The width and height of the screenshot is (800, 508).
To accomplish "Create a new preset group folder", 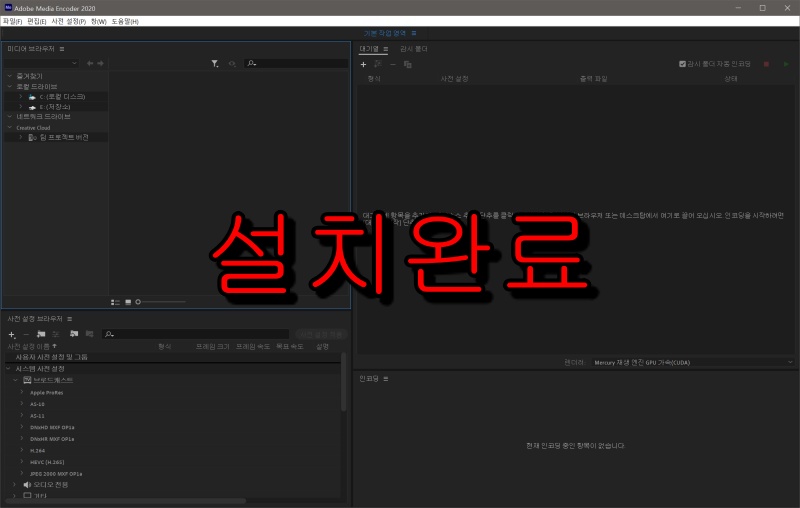I will coord(41,334).
